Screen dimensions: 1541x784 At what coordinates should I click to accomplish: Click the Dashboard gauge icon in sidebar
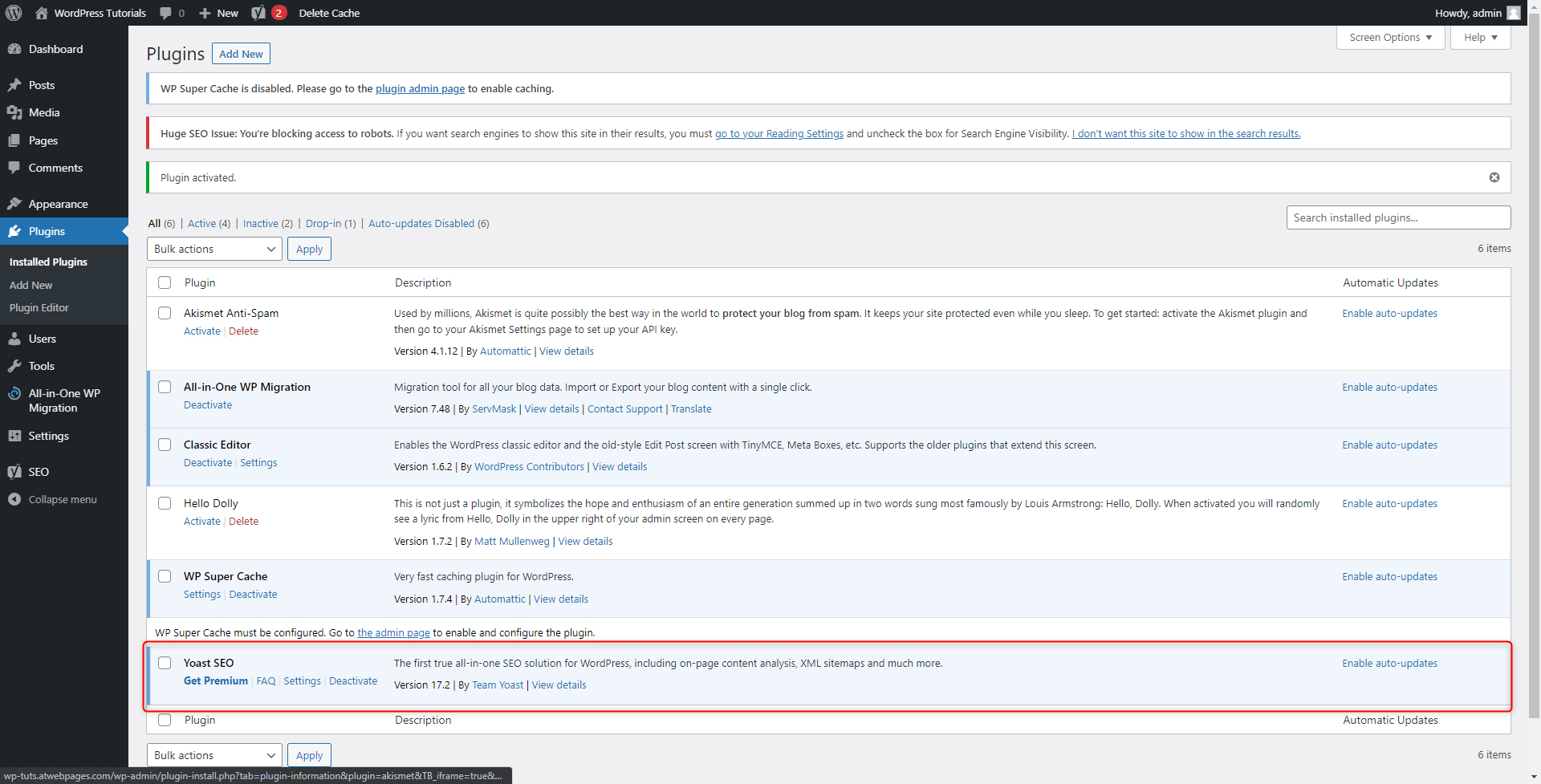[14, 49]
